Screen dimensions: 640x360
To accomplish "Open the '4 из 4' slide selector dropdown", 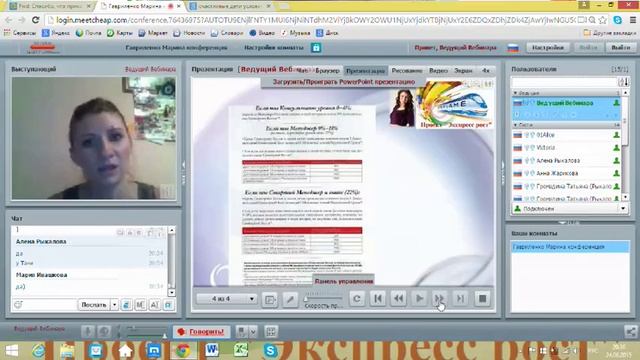I will [x=226, y=299].
